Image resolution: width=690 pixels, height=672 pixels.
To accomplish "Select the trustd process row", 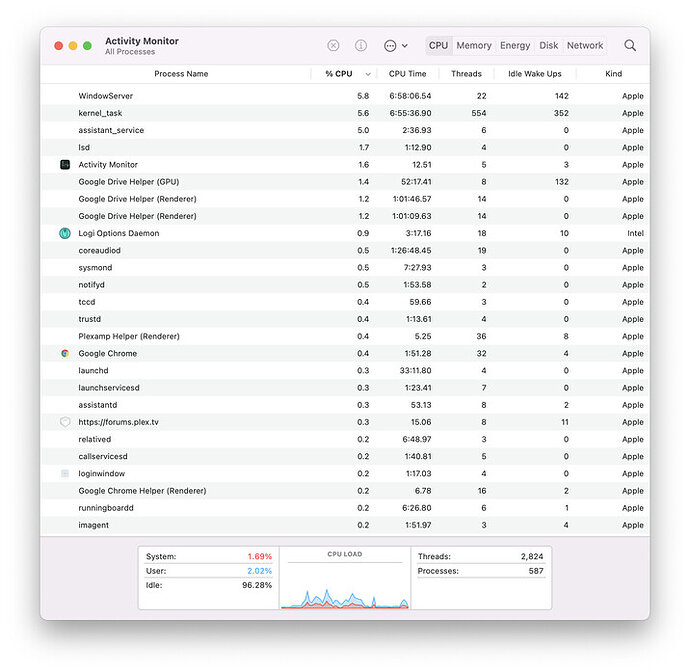I will tap(345, 319).
